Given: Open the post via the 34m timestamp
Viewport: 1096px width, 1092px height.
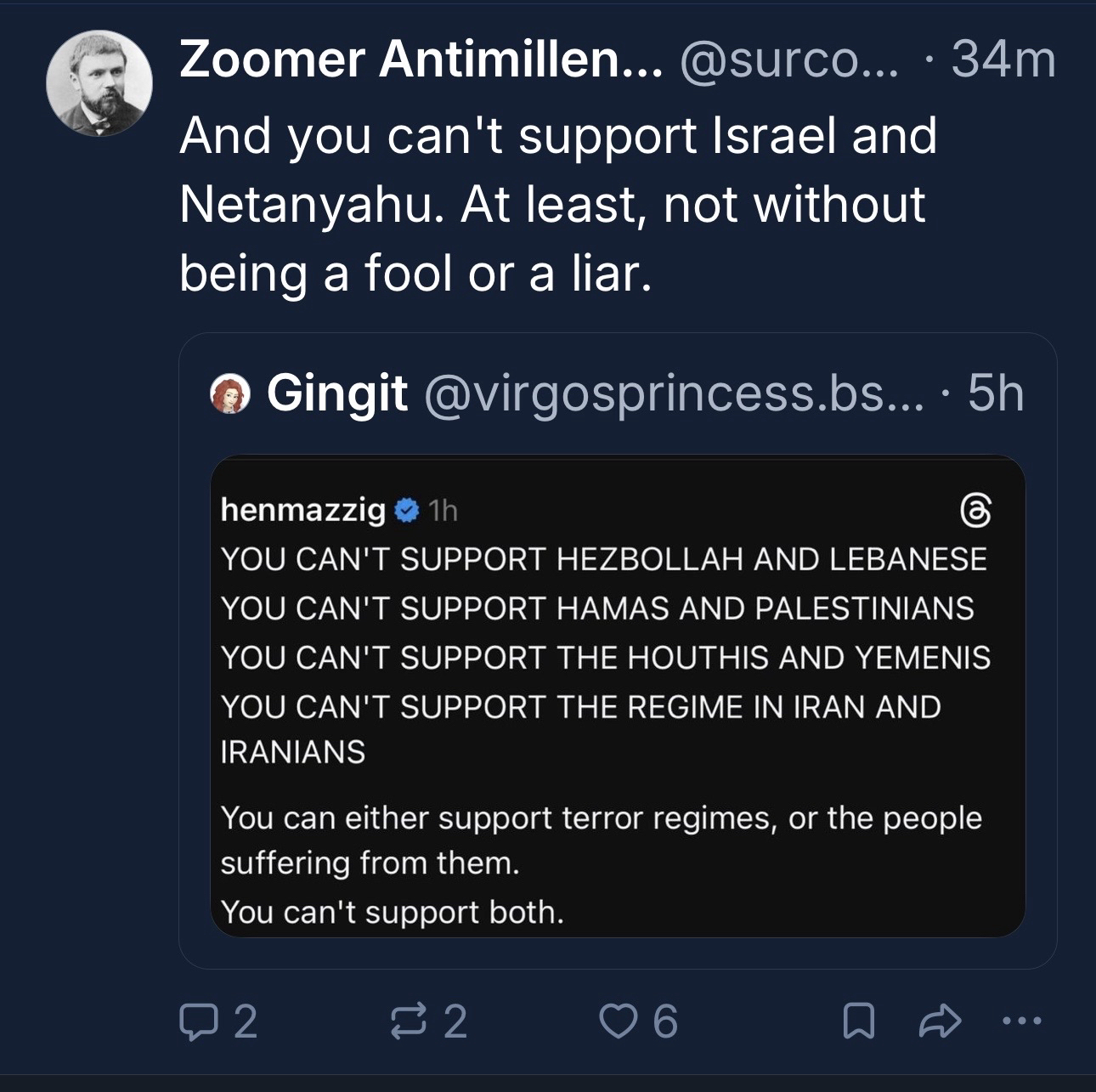Looking at the screenshot, I should pyautogui.click(x=1003, y=60).
